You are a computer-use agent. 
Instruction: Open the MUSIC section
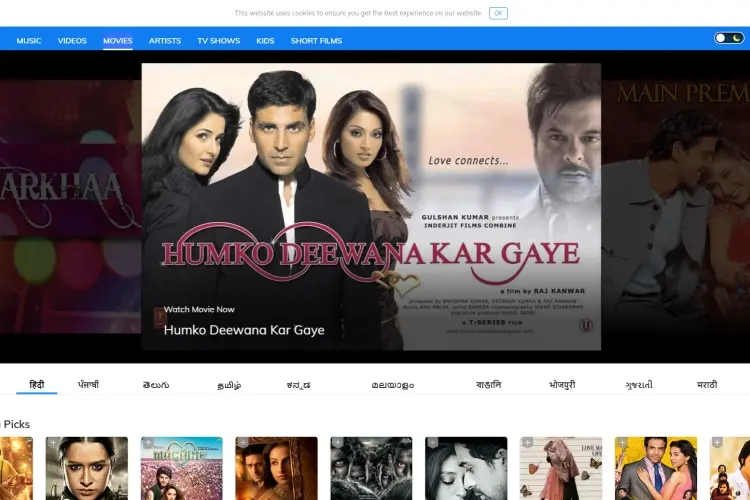pos(29,41)
